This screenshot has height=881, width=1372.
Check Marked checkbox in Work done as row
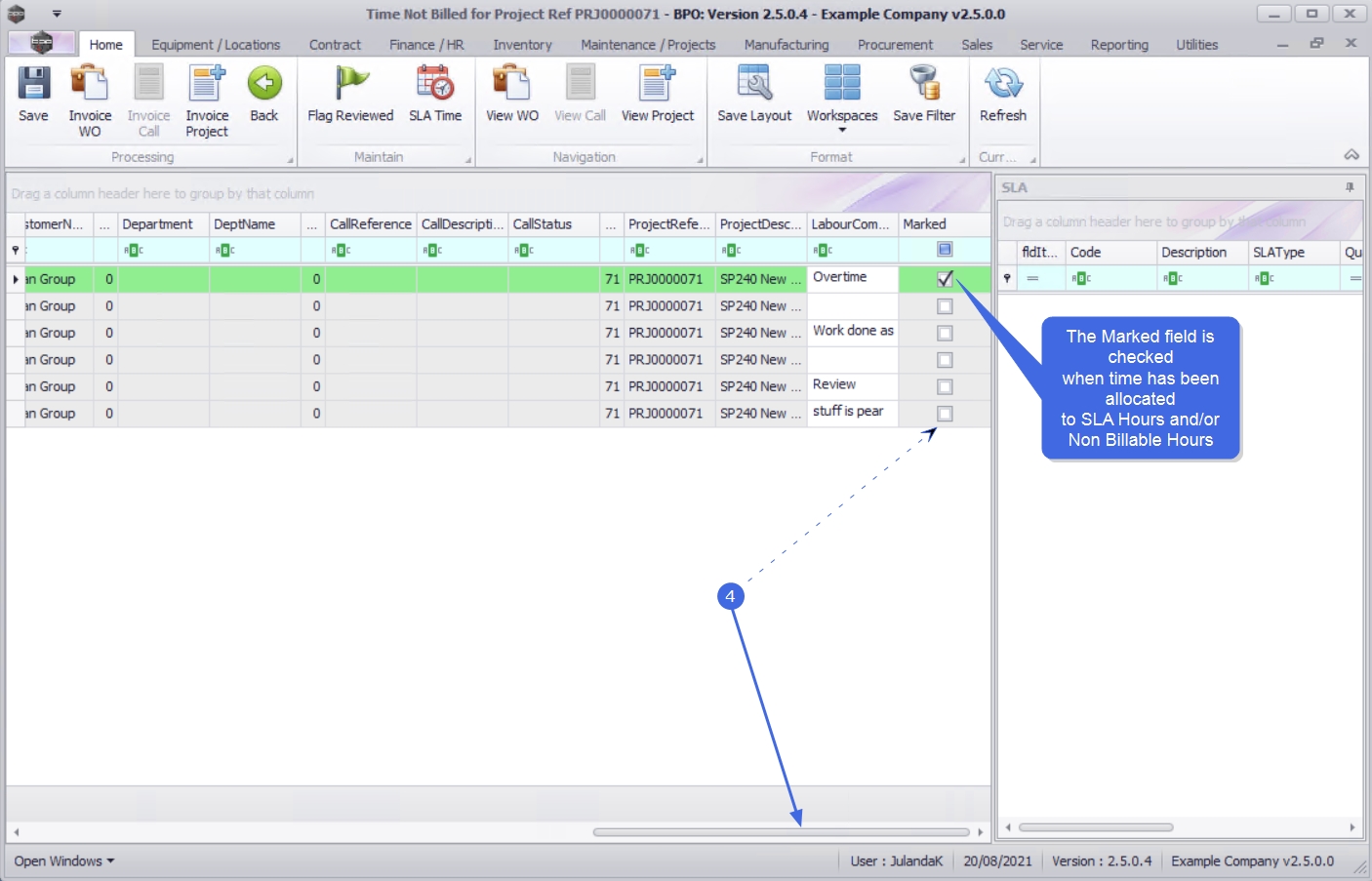point(945,333)
